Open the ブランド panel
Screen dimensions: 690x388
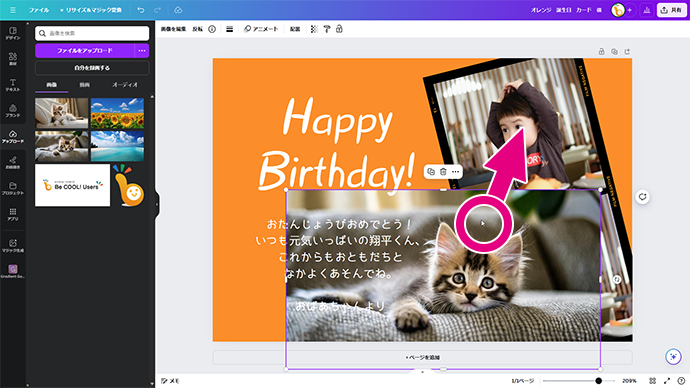pos(13,110)
